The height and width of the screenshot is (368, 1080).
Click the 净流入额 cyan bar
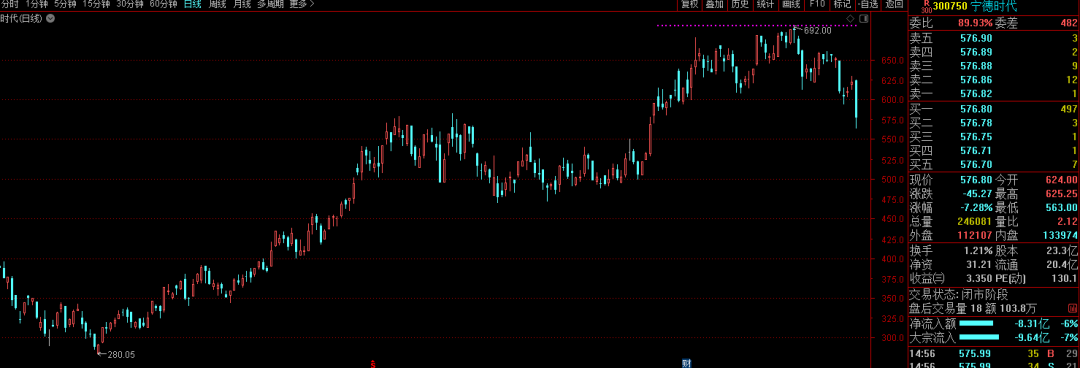976,323
